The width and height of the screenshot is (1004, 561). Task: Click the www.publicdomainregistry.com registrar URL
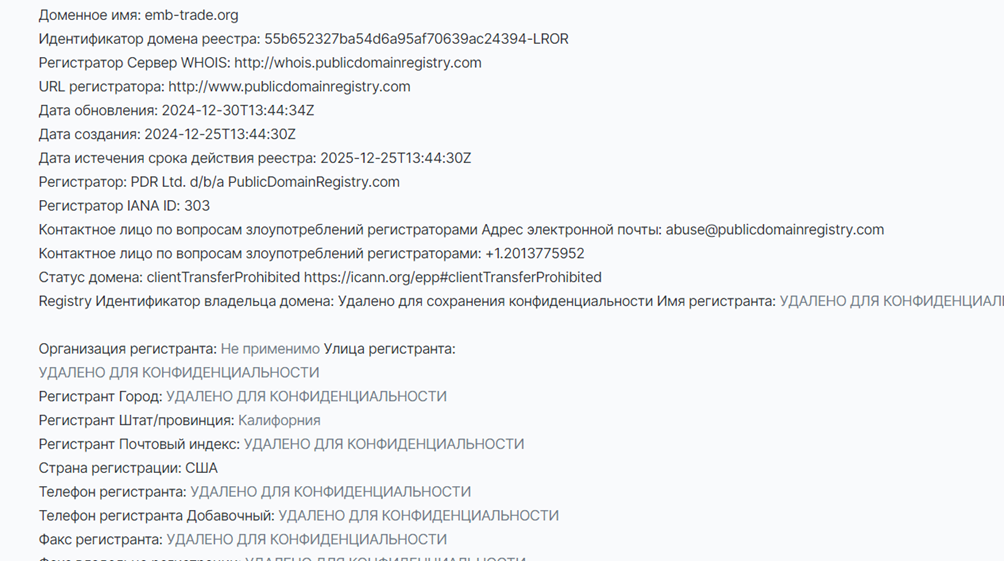(289, 87)
